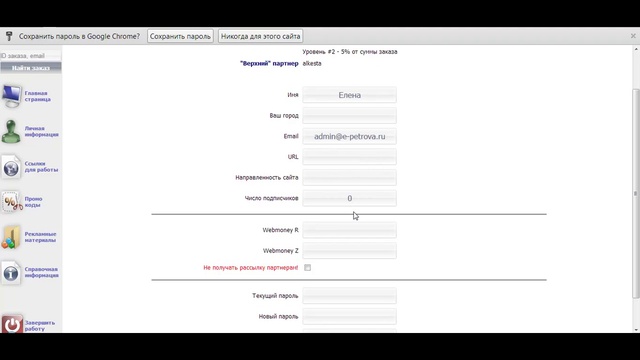Select the Справочная информация menu label

[41, 272]
